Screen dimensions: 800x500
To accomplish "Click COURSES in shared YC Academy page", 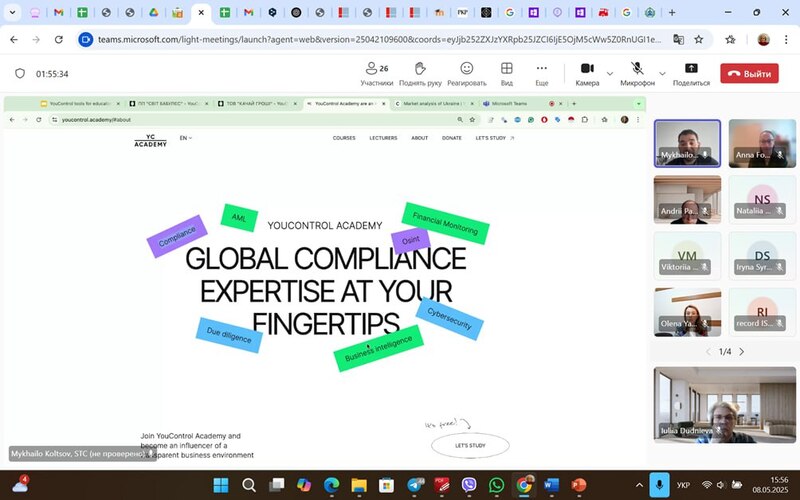I will click(344, 138).
